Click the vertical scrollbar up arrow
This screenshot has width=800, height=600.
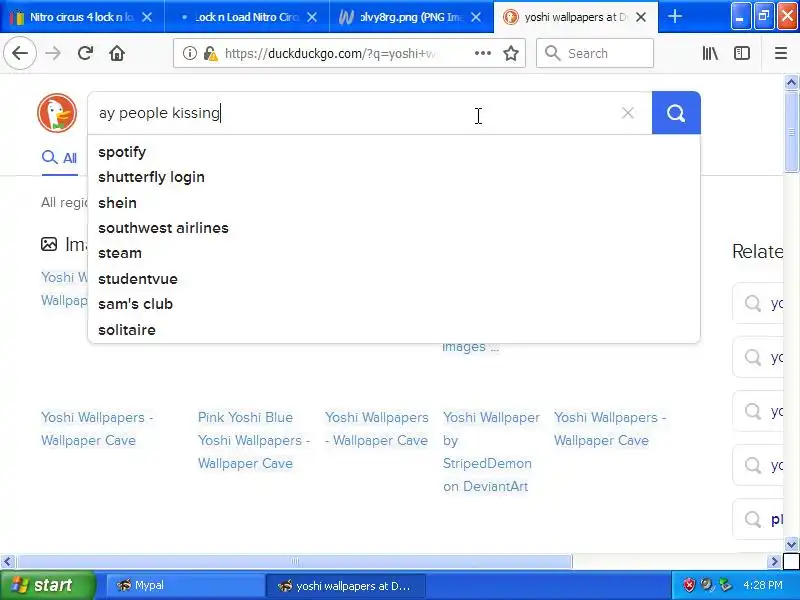click(x=791, y=82)
